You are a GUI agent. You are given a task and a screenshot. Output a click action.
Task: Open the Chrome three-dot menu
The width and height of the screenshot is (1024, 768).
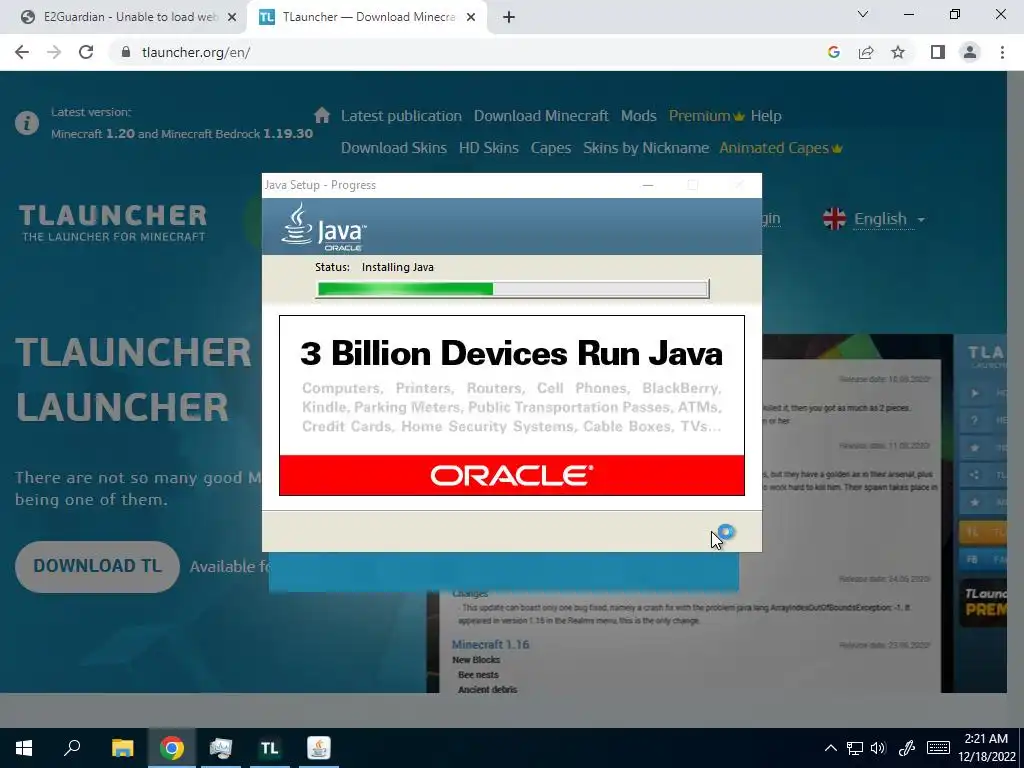tap(1002, 52)
